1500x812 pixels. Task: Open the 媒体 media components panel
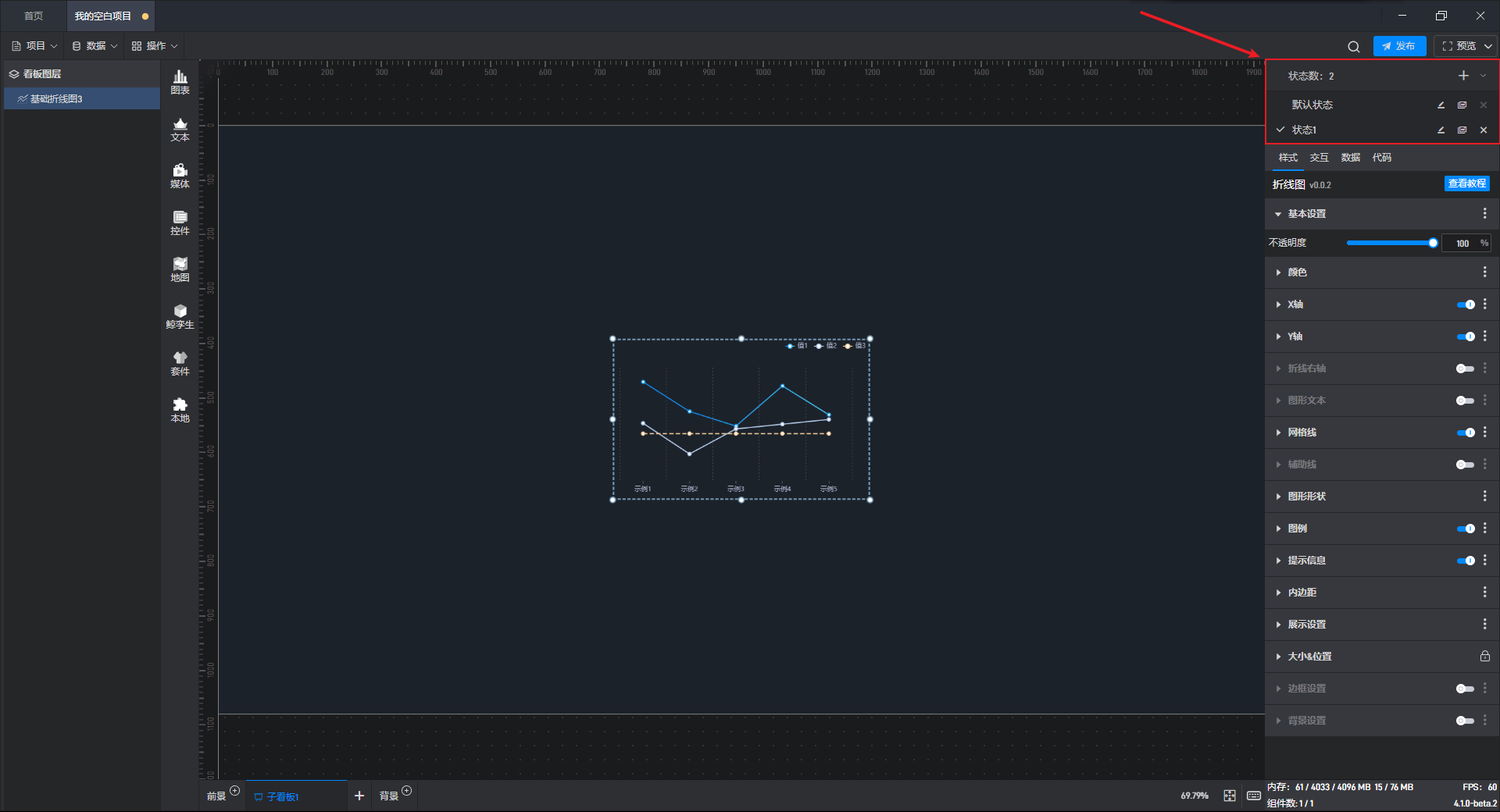(180, 176)
